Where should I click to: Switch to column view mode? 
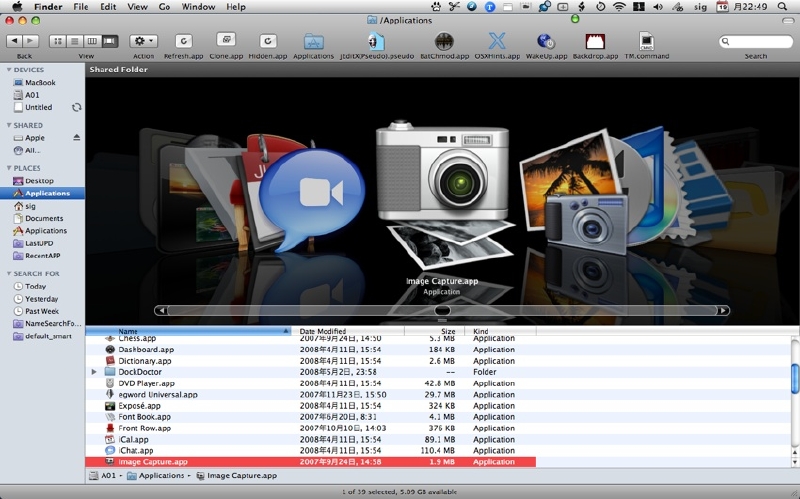pyautogui.click(x=92, y=41)
